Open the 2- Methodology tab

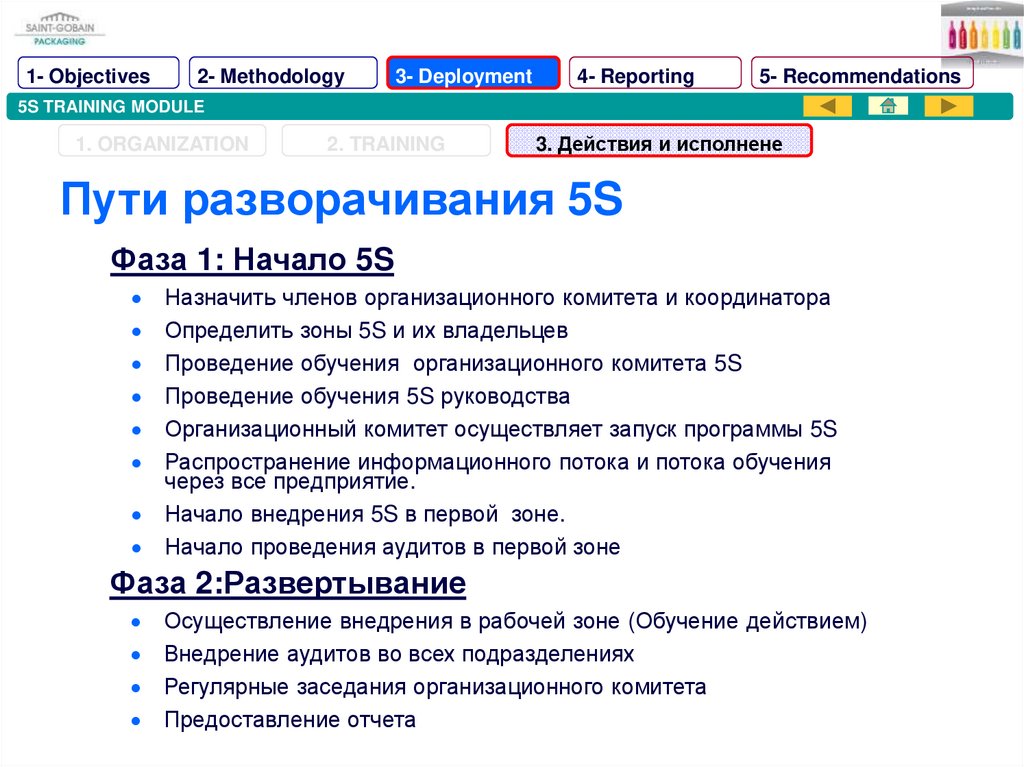tap(283, 76)
